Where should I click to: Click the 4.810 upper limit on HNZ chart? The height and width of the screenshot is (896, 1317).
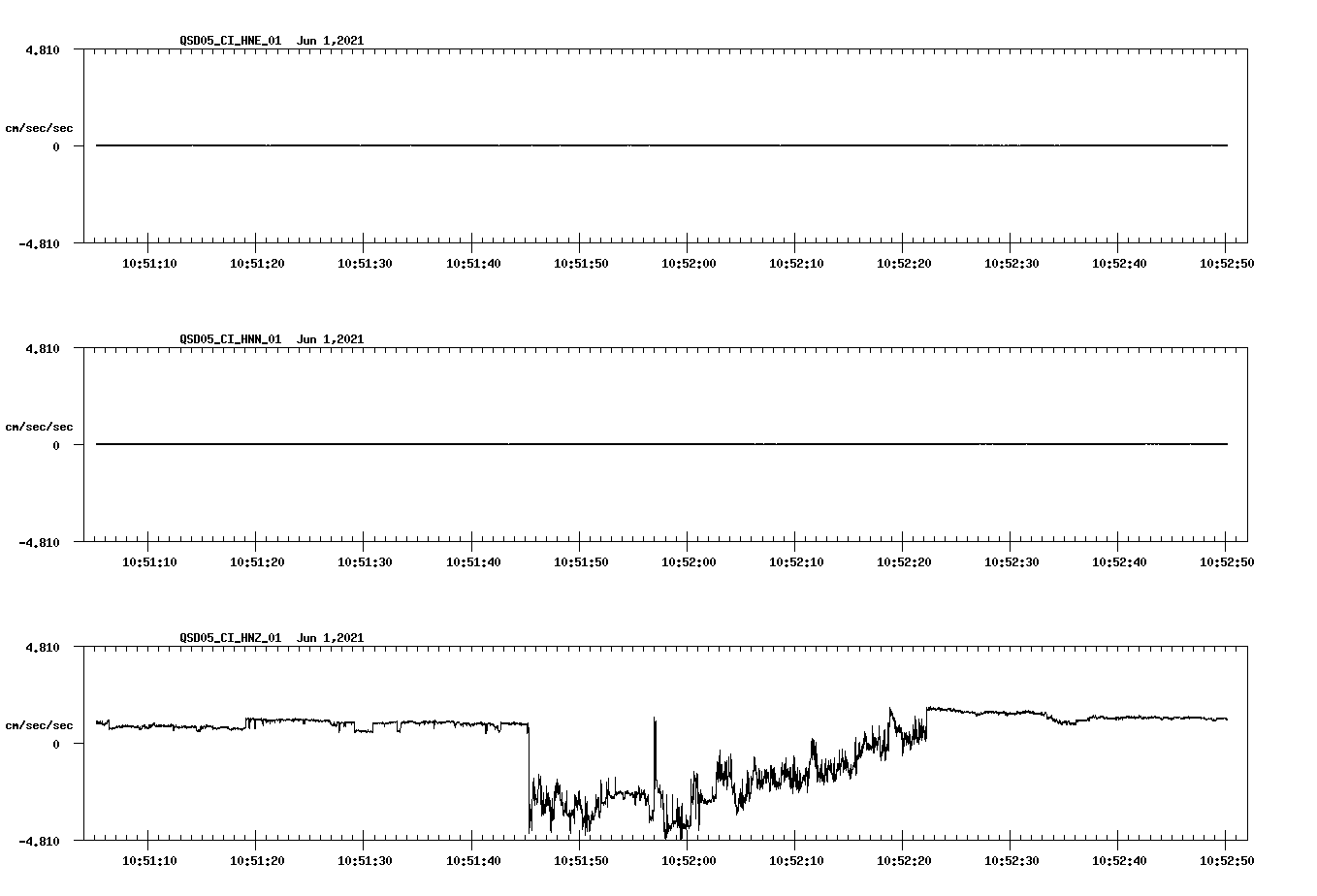pyautogui.click(x=43, y=647)
